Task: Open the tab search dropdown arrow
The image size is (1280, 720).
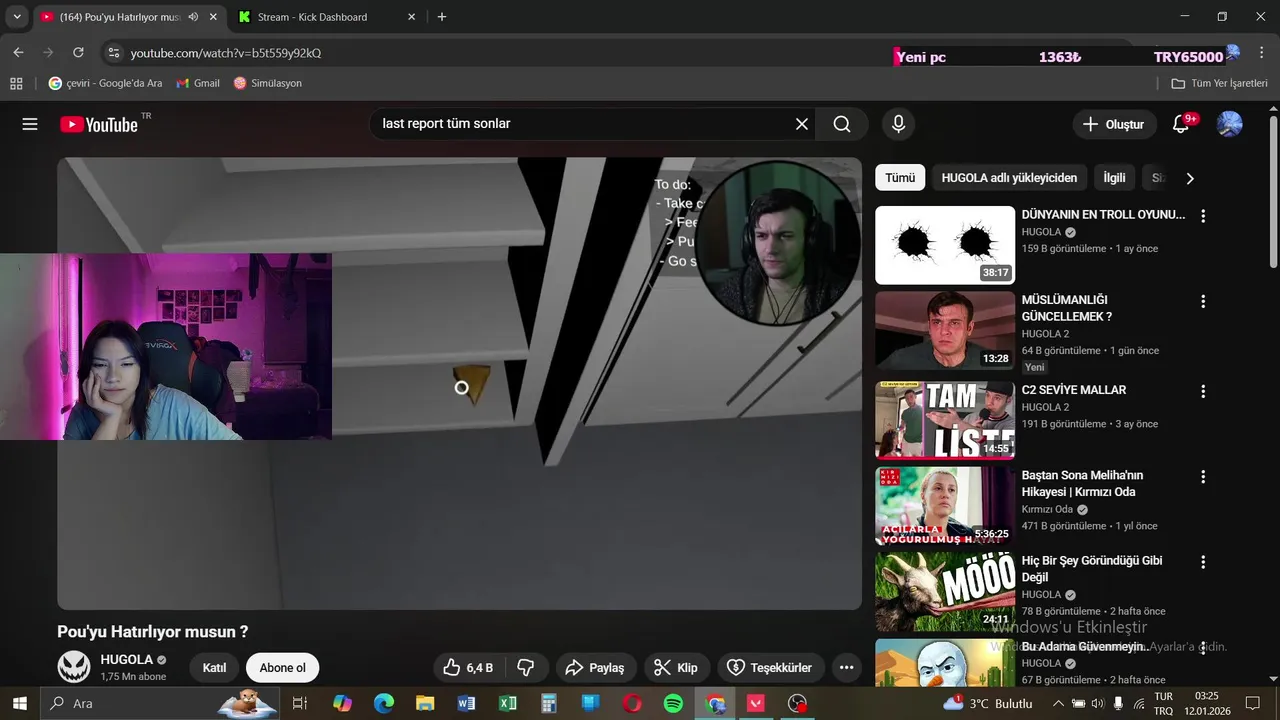Action: [x=17, y=17]
